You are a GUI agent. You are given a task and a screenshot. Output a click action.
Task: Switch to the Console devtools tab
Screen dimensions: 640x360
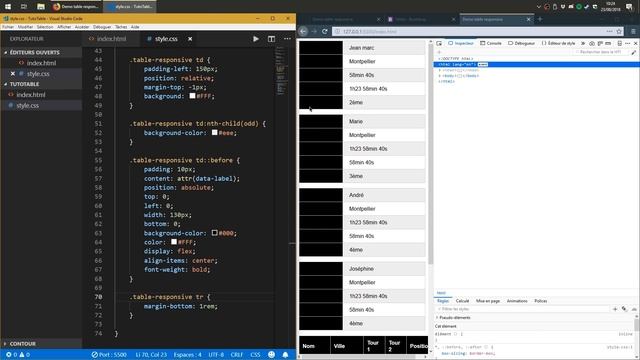[x=491, y=43]
